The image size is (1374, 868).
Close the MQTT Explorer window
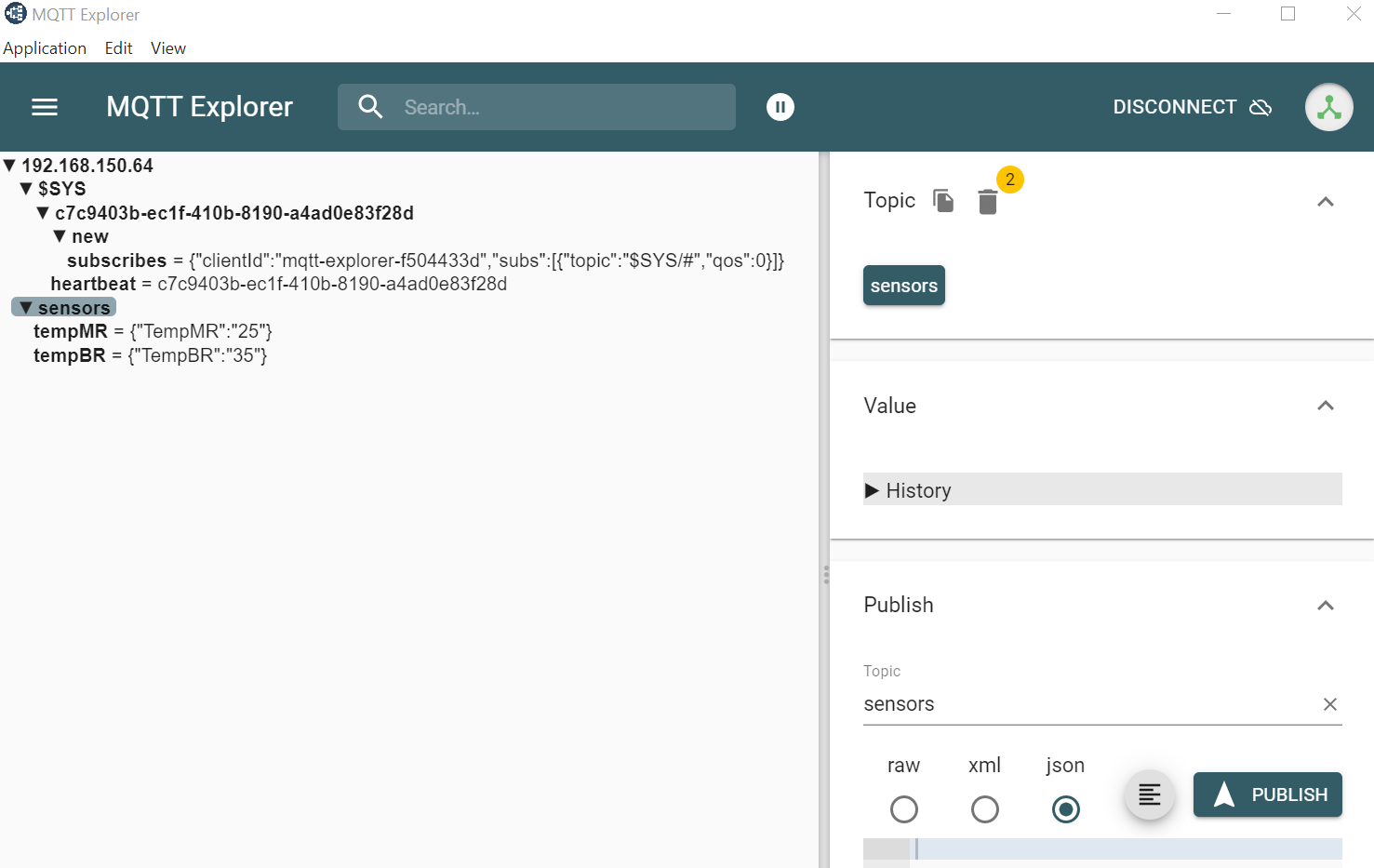(x=1354, y=14)
